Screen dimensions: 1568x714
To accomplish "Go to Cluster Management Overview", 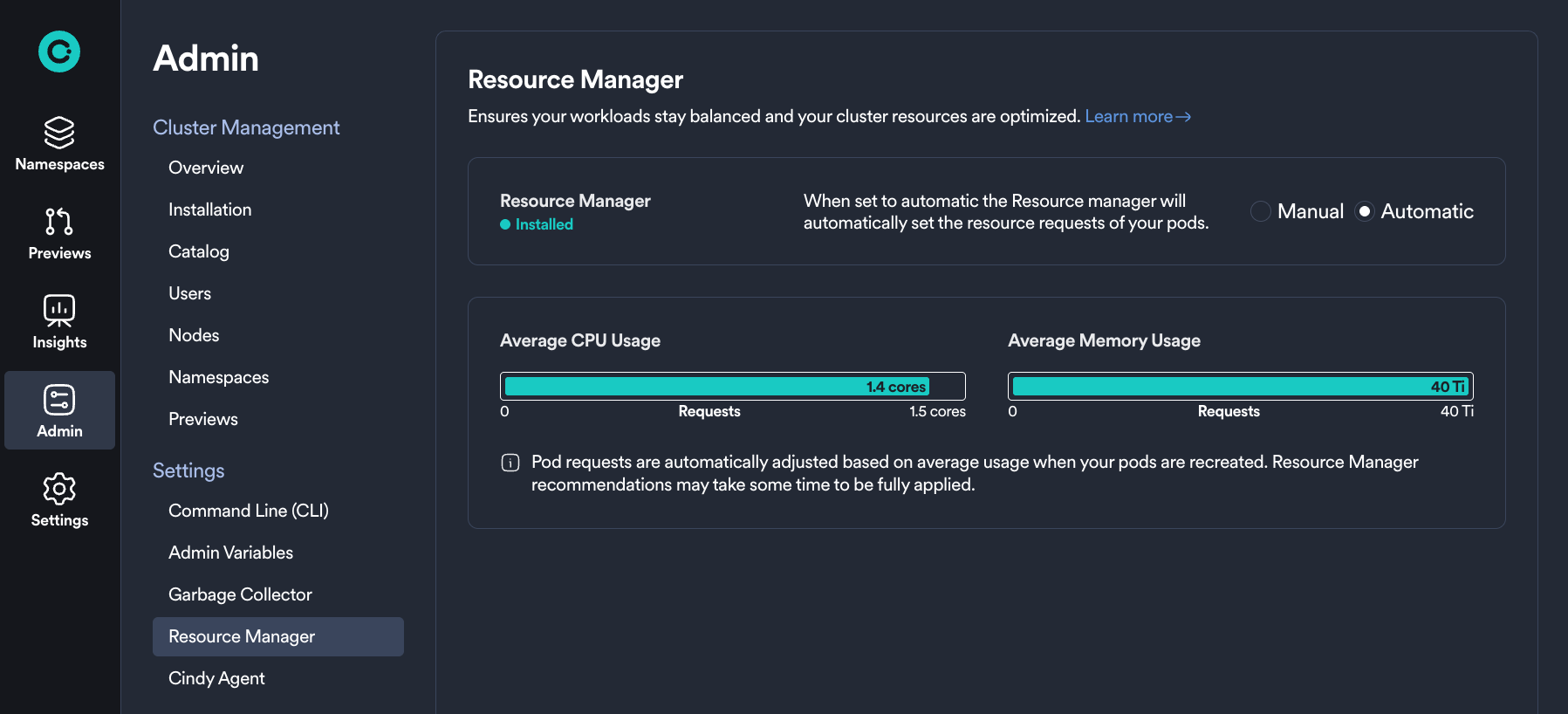I will pyautogui.click(x=206, y=168).
